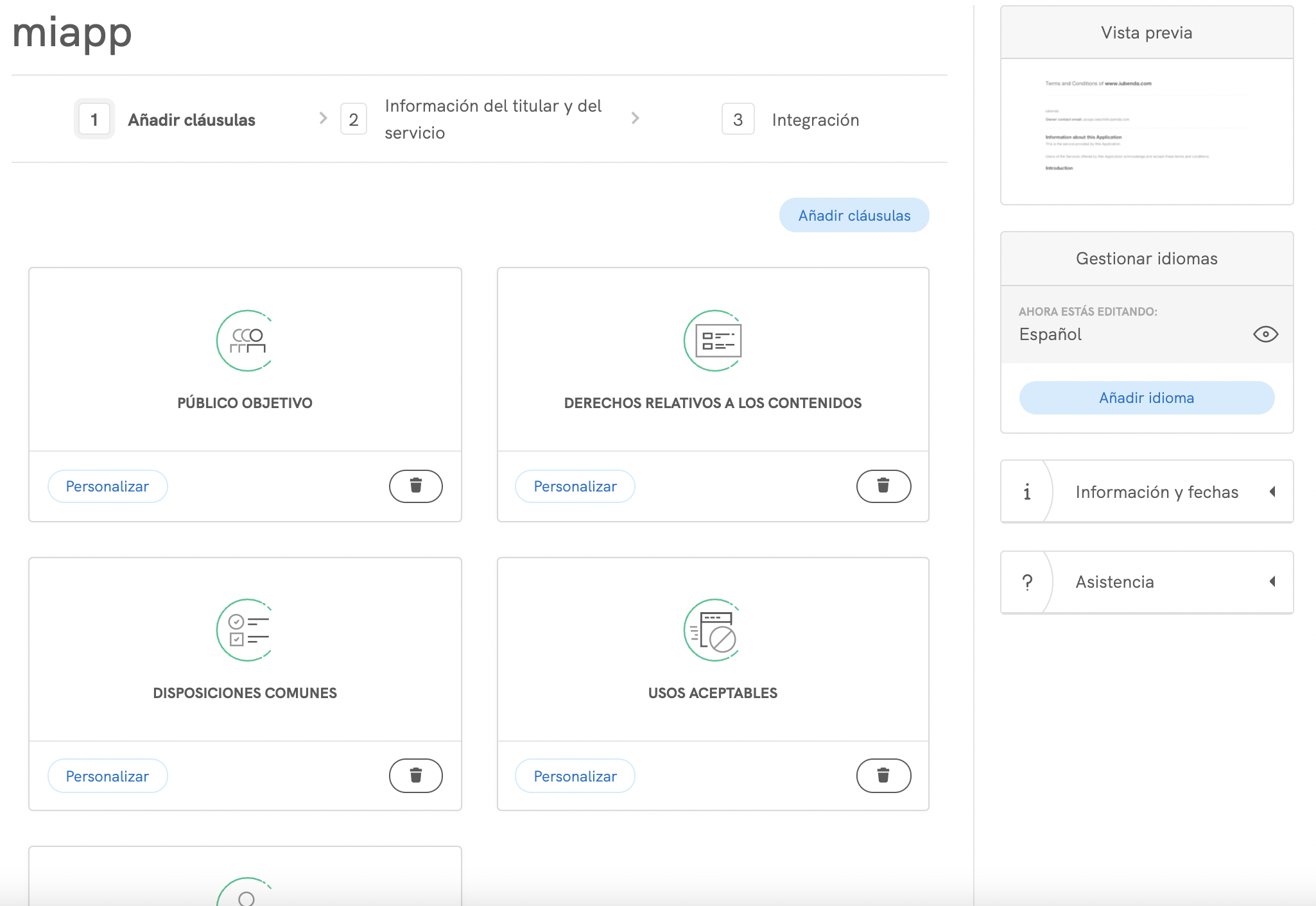Click the trash icon under Usos Aceptables
Screen dimensions: 1316x906
883,776
